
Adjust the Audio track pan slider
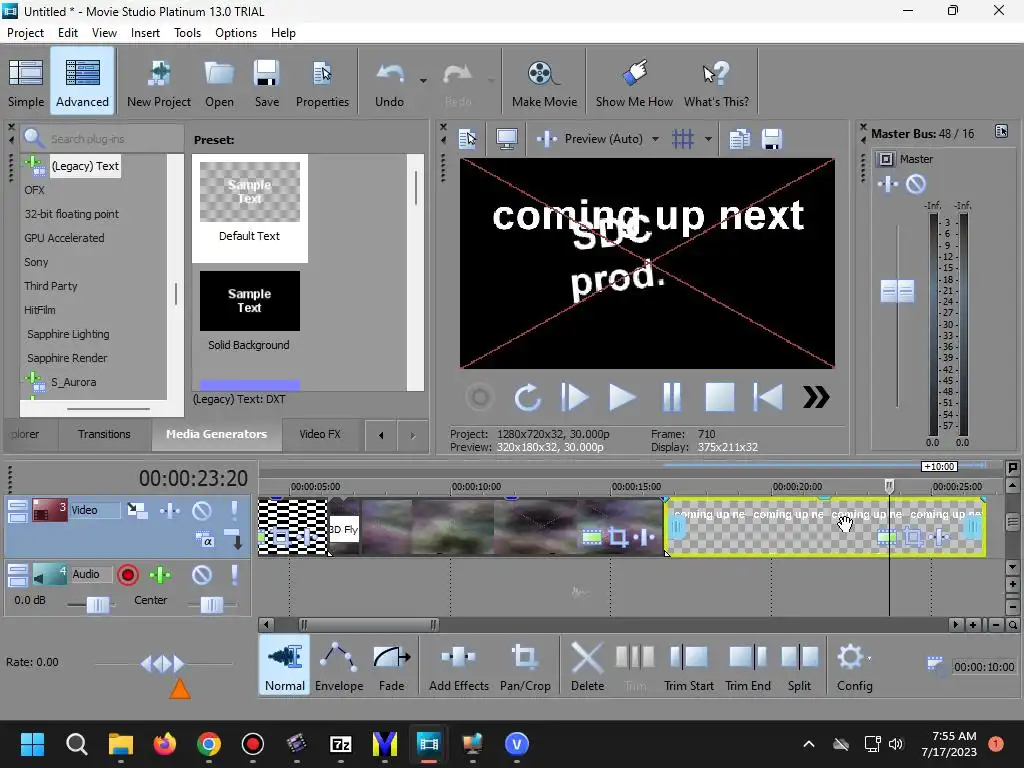pos(212,605)
